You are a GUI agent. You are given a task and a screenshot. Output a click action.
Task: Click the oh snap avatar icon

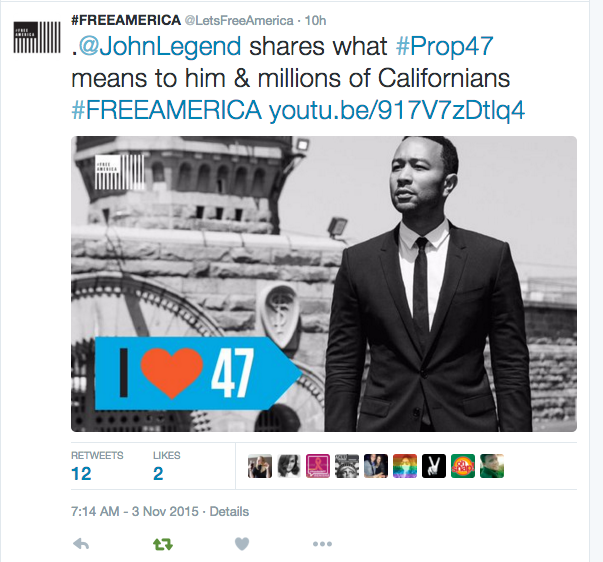pos(463,466)
